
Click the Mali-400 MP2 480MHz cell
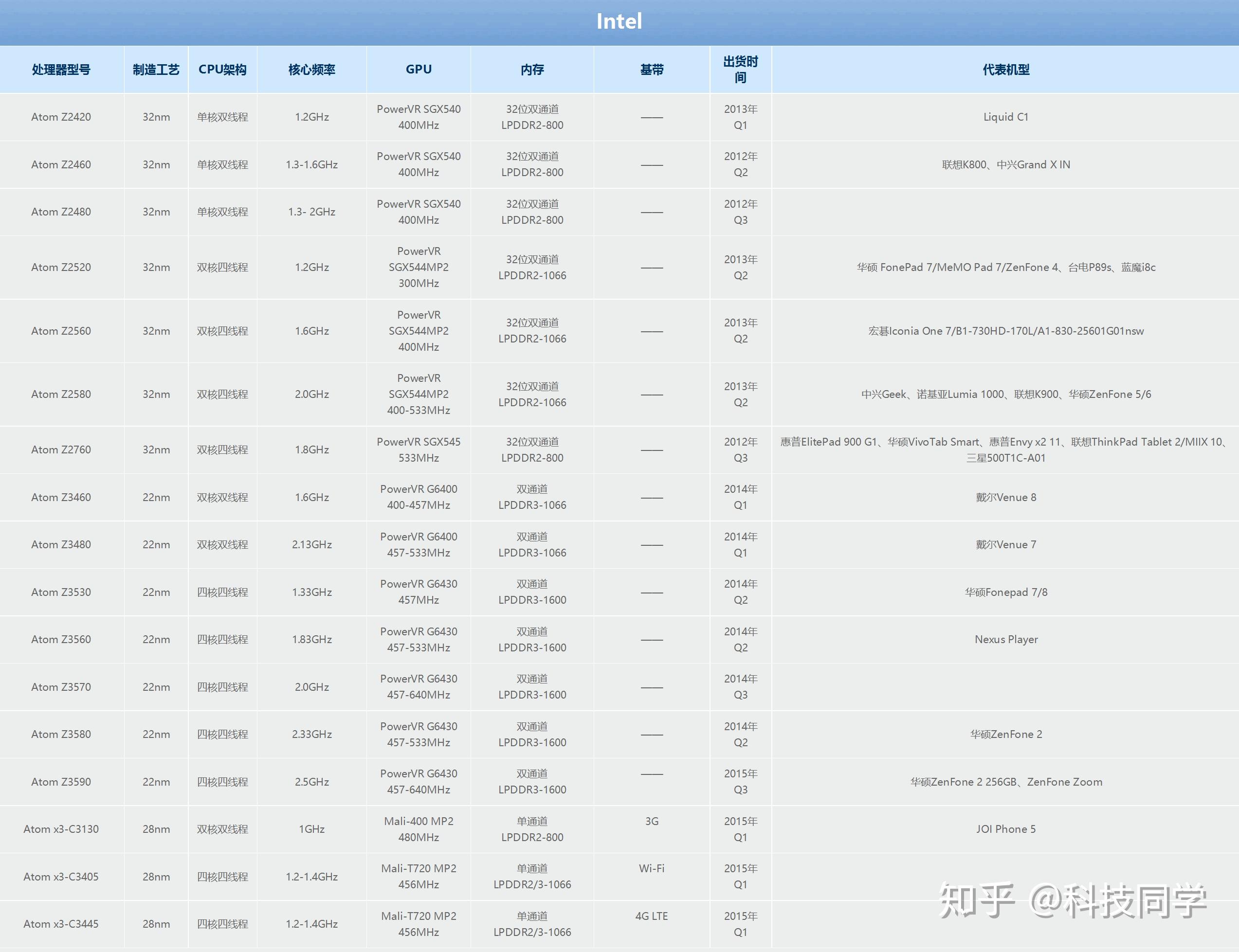pos(419,829)
